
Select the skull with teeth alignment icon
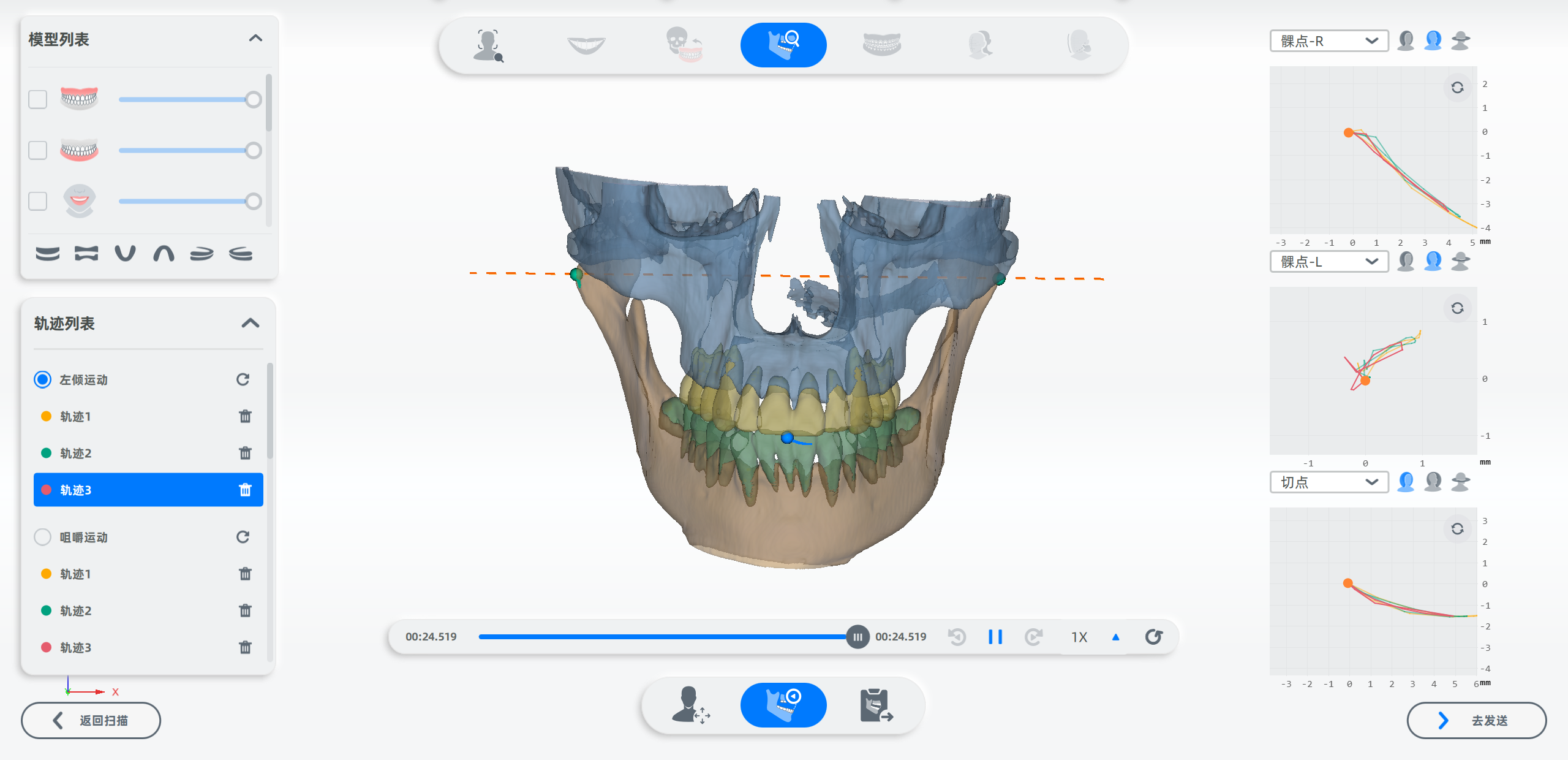pyautogui.click(x=684, y=45)
